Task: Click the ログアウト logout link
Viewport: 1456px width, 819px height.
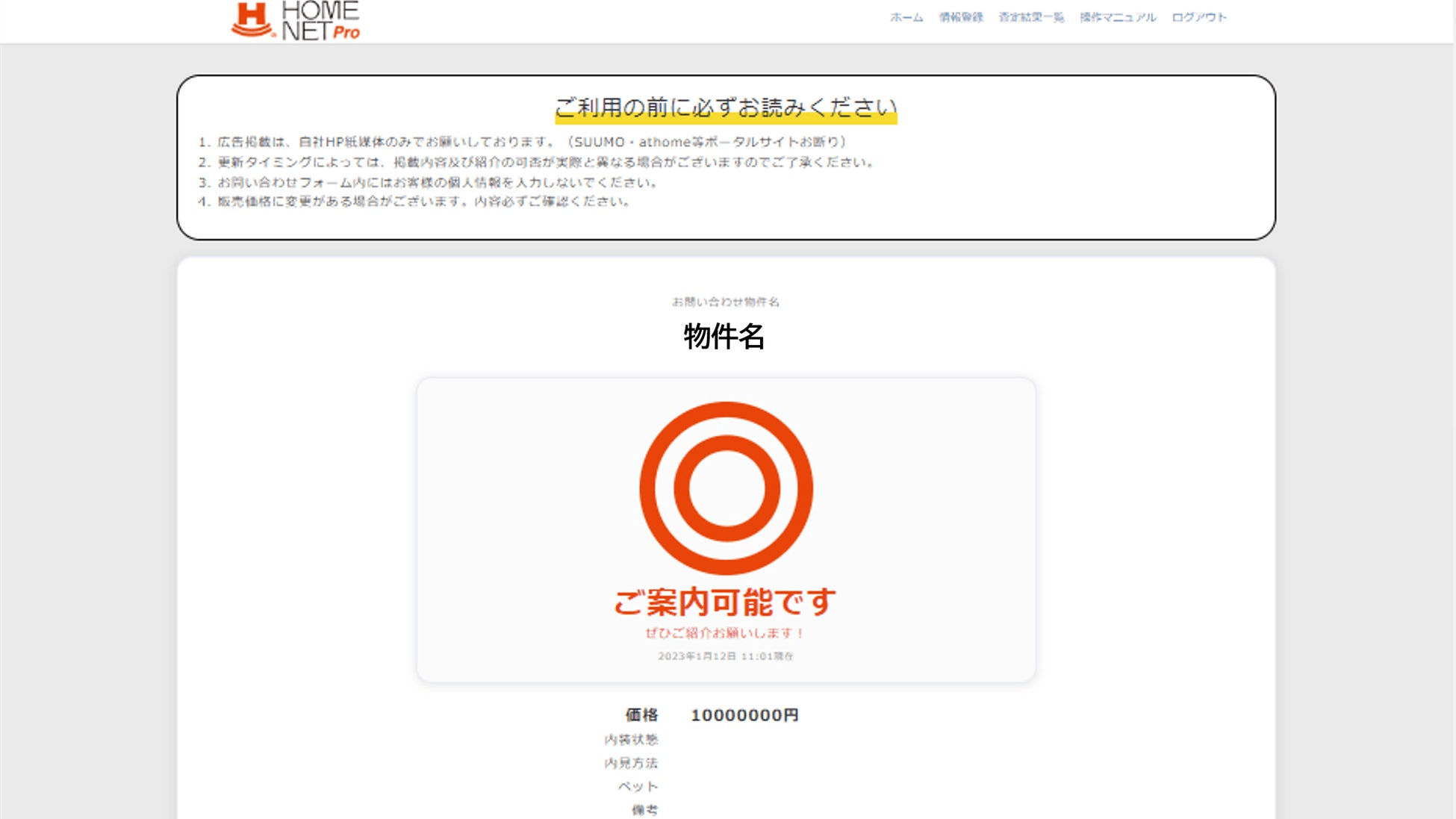Action: pyautogui.click(x=1199, y=17)
